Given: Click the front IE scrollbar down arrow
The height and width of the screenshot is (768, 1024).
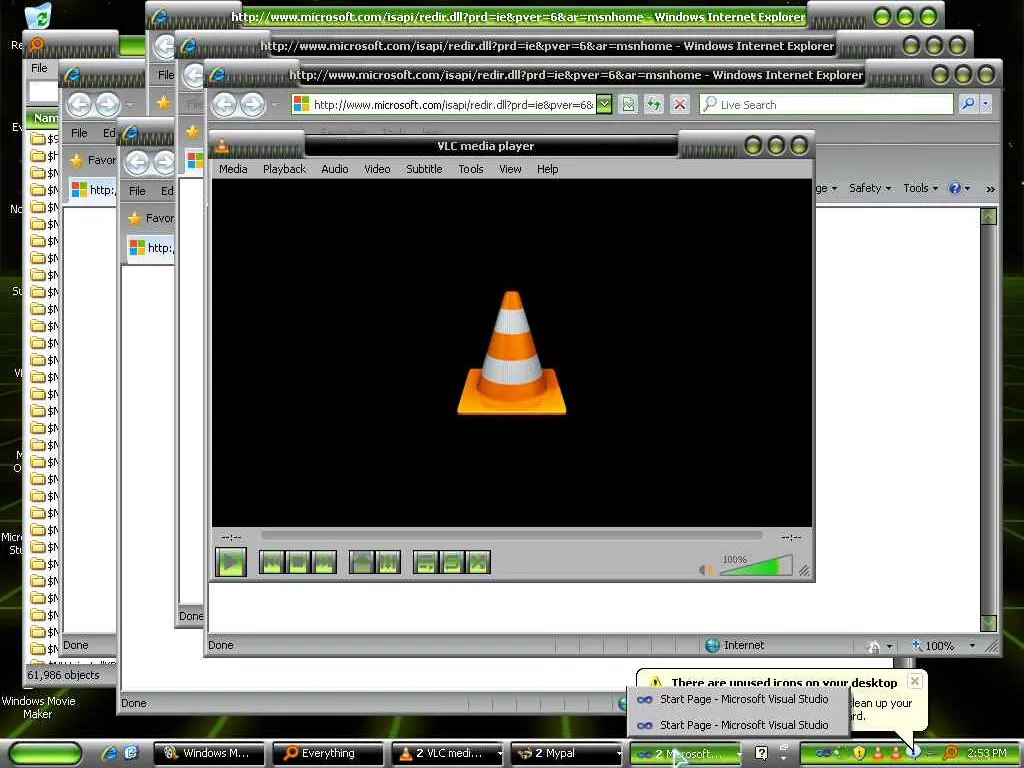Looking at the screenshot, I should click(989, 623).
